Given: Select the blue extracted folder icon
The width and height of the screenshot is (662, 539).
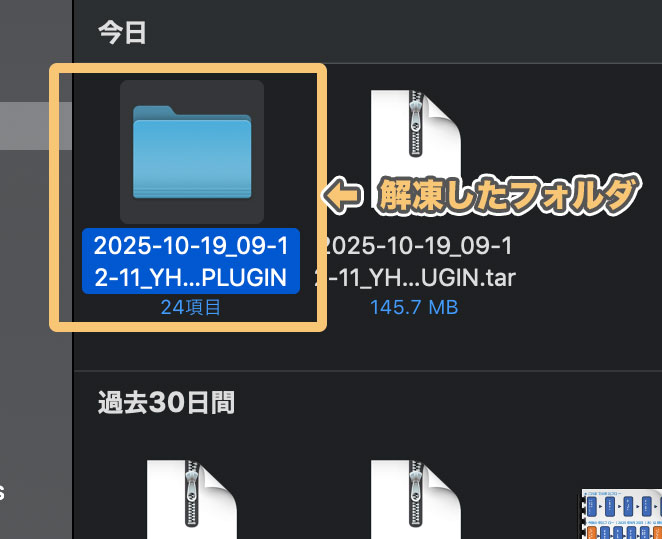Looking at the screenshot, I should click(192, 152).
